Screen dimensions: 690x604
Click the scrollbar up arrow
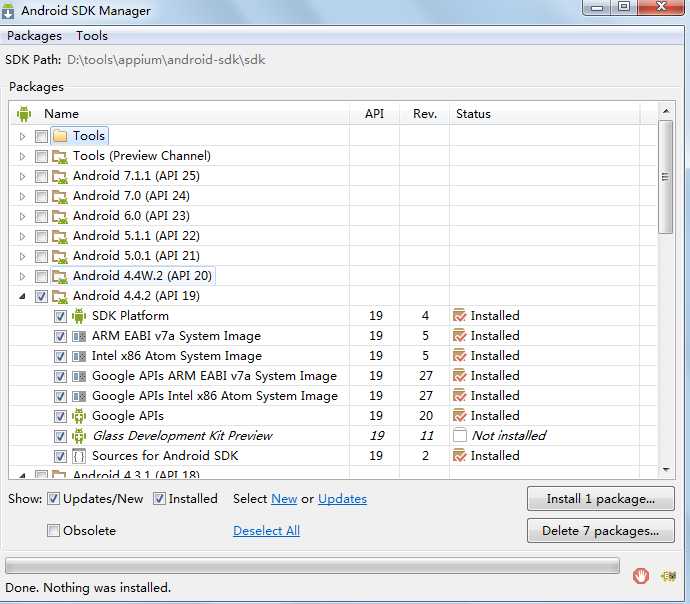pyautogui.click(x=666, y=111)
